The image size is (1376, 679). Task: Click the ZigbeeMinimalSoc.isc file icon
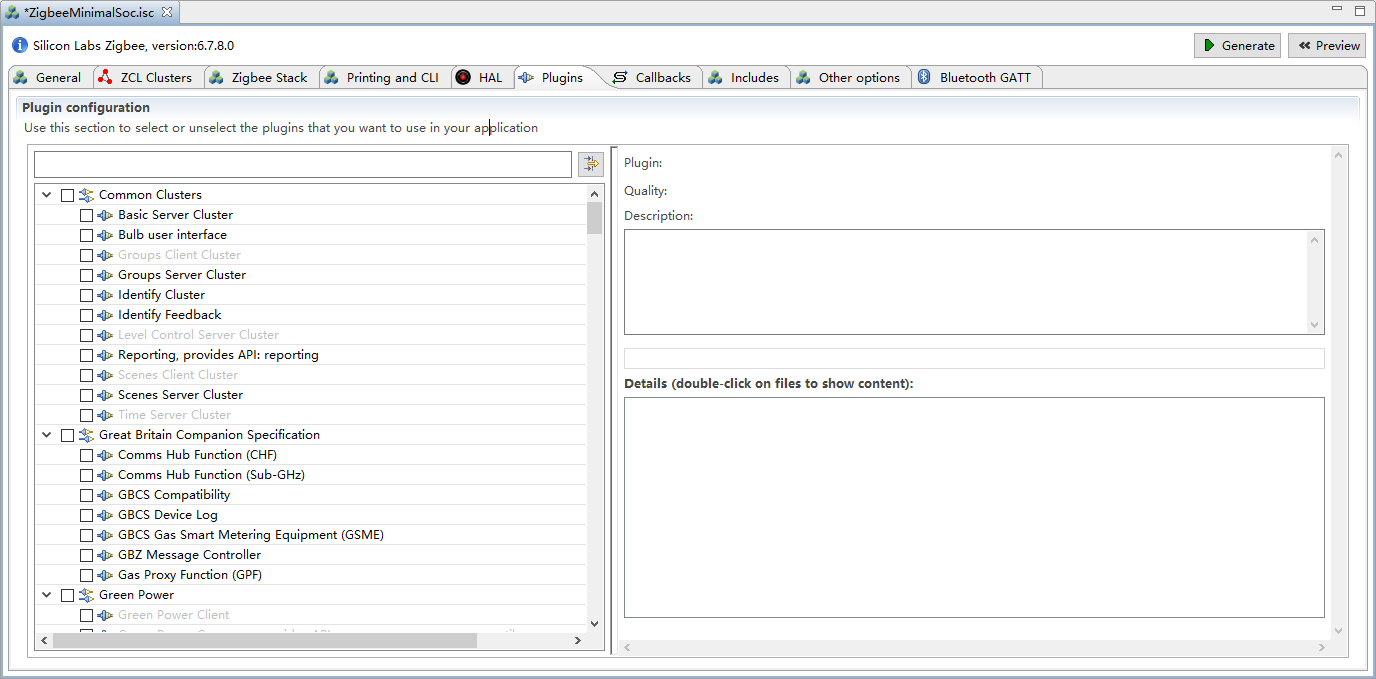(x=12, y=12)
